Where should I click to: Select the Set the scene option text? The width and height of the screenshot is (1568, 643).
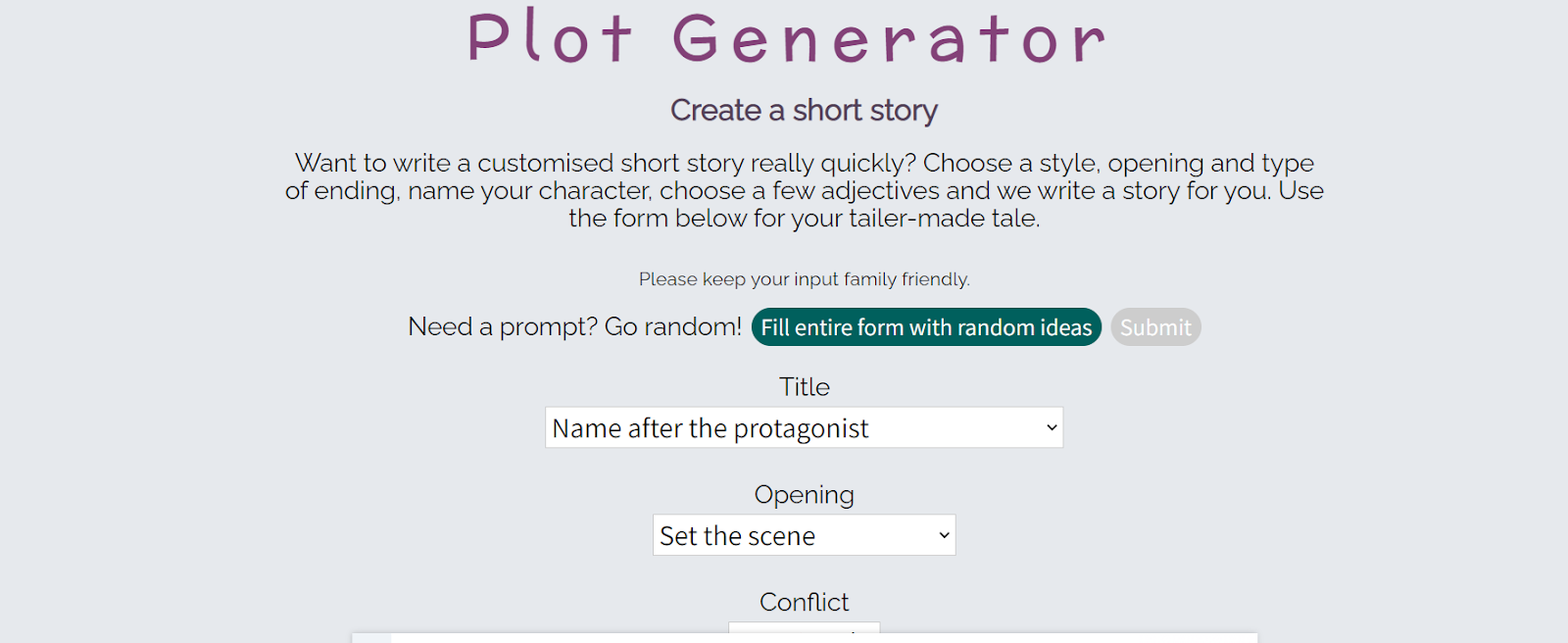(x=737, y=536)
